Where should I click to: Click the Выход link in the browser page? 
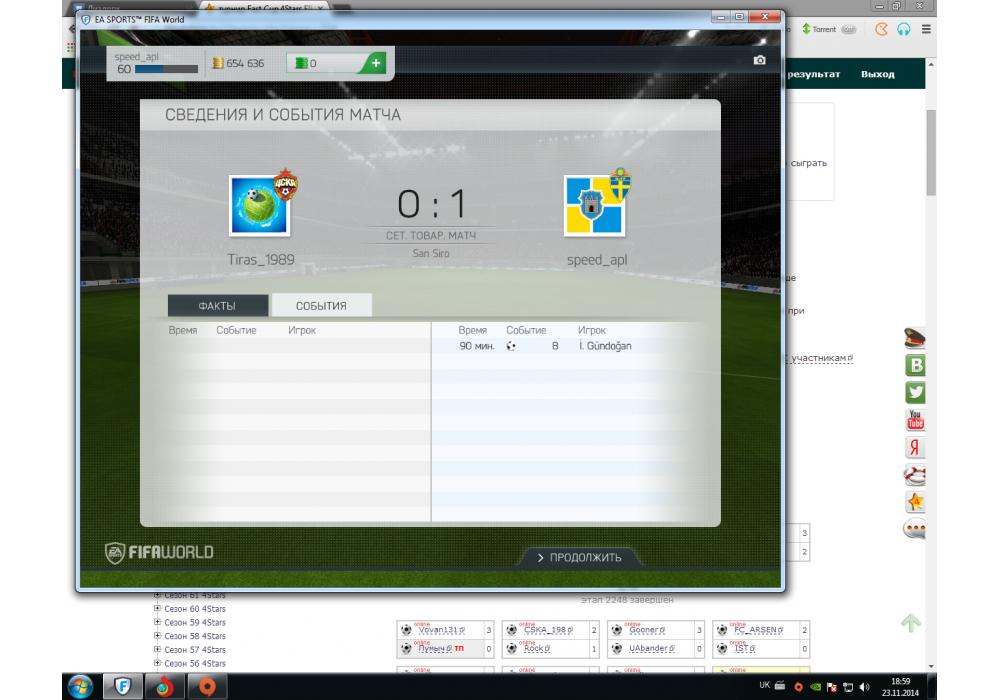(x=878, y=74)
